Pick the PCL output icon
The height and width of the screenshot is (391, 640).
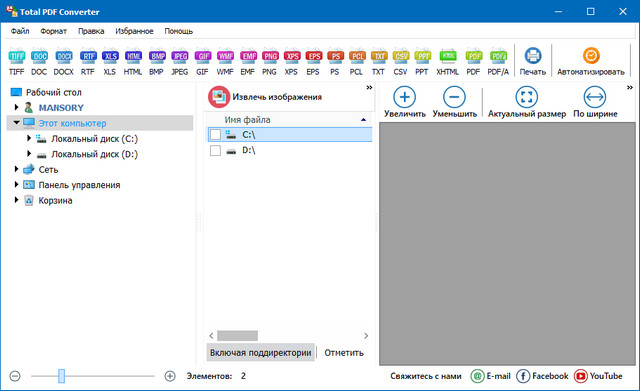pos(357,56)
